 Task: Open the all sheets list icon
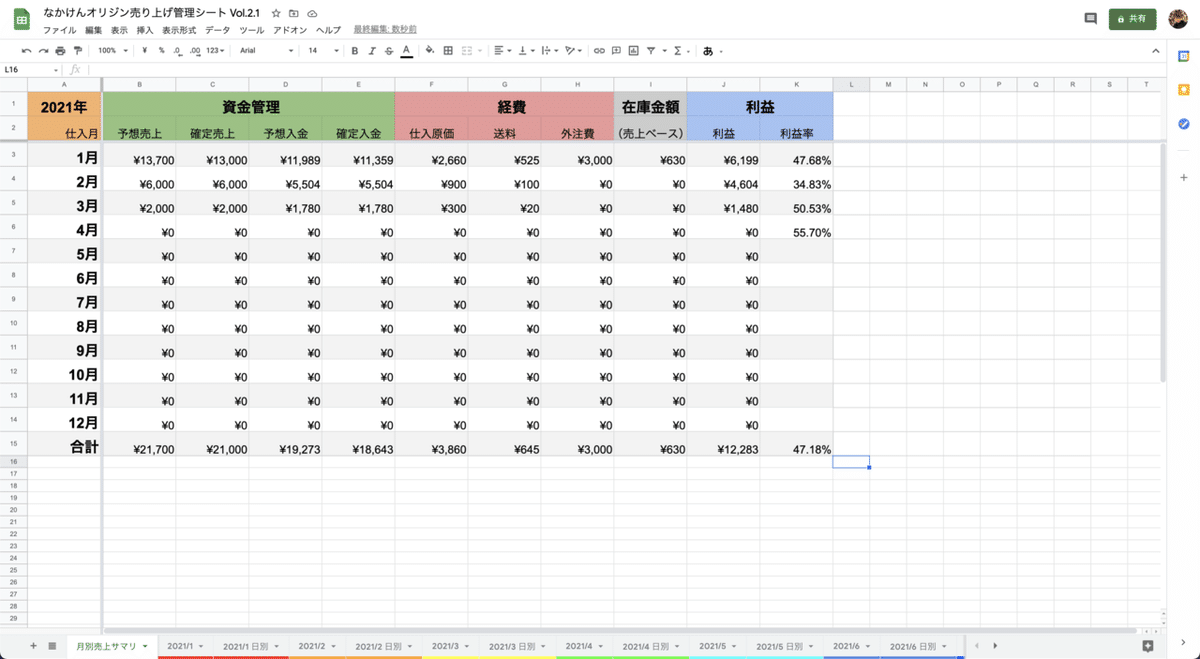[x=52, y=646]
